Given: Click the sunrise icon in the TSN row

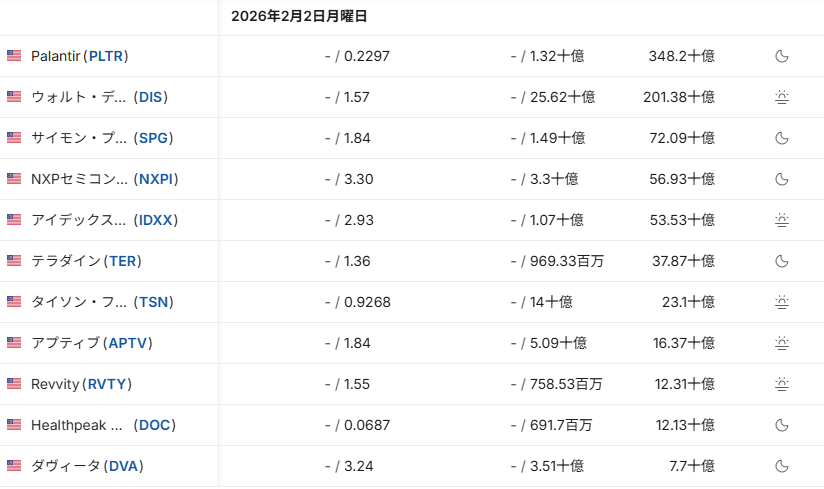Looking at the screenshot, I should tap(782, 302).
